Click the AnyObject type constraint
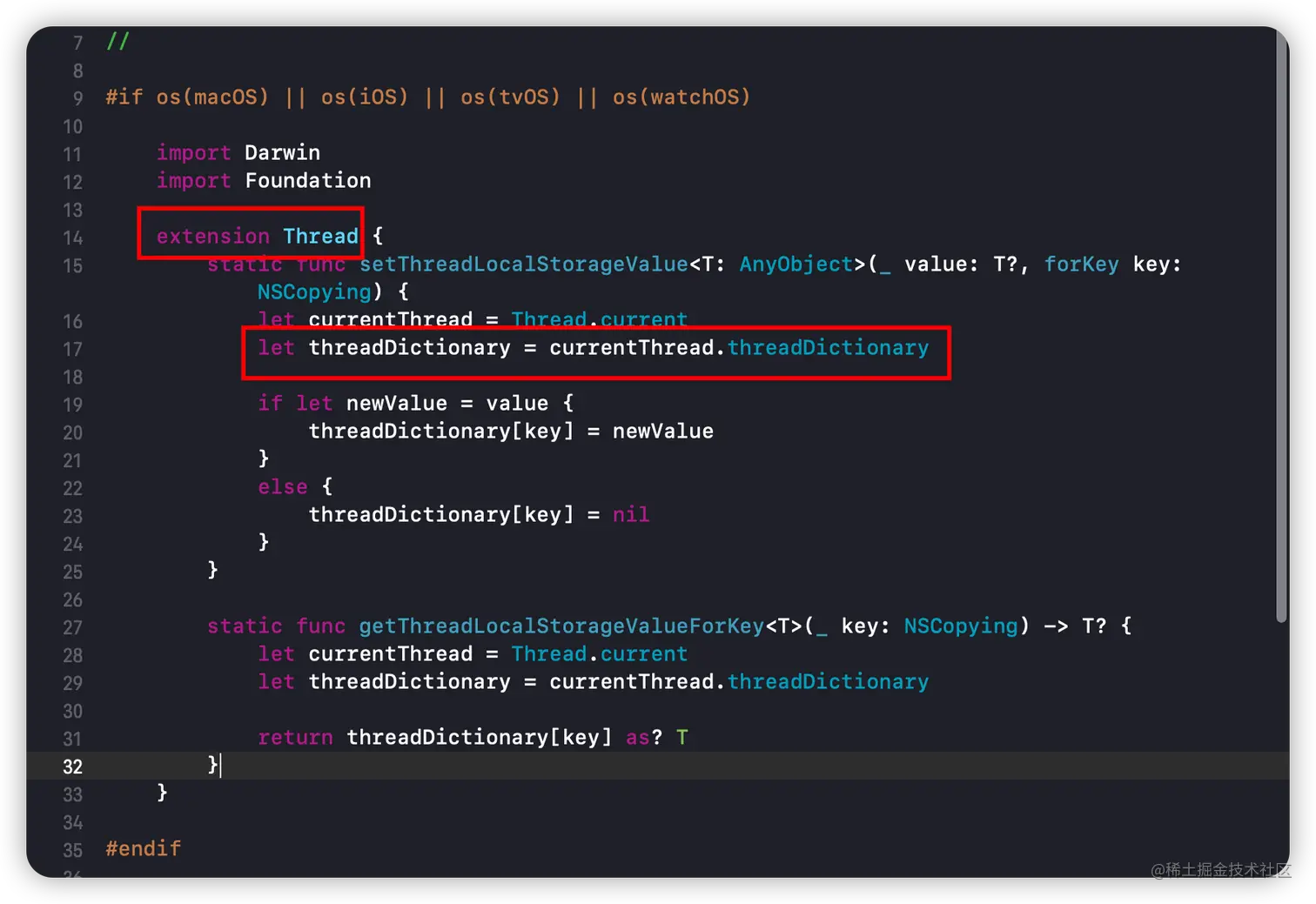The image size is (1316, 904). 796,264
